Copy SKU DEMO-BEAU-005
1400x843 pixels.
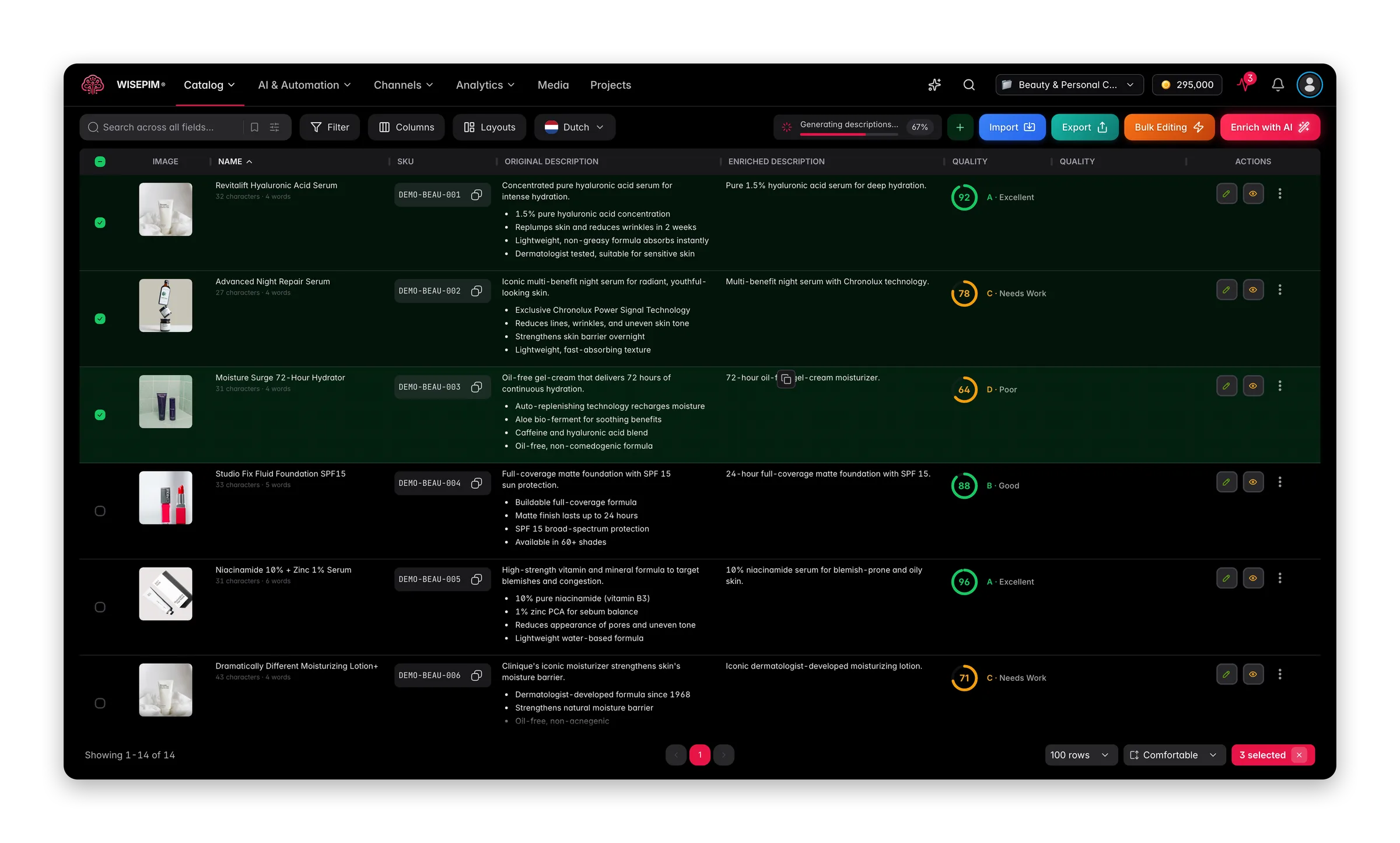[x=477, y=579]
